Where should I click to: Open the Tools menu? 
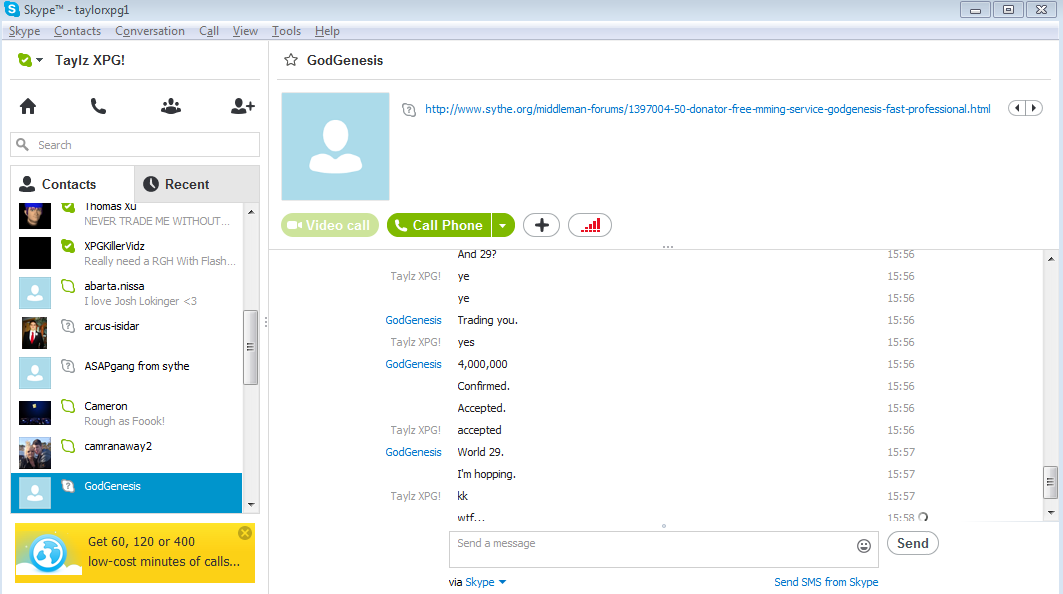[x=286, y=31]
